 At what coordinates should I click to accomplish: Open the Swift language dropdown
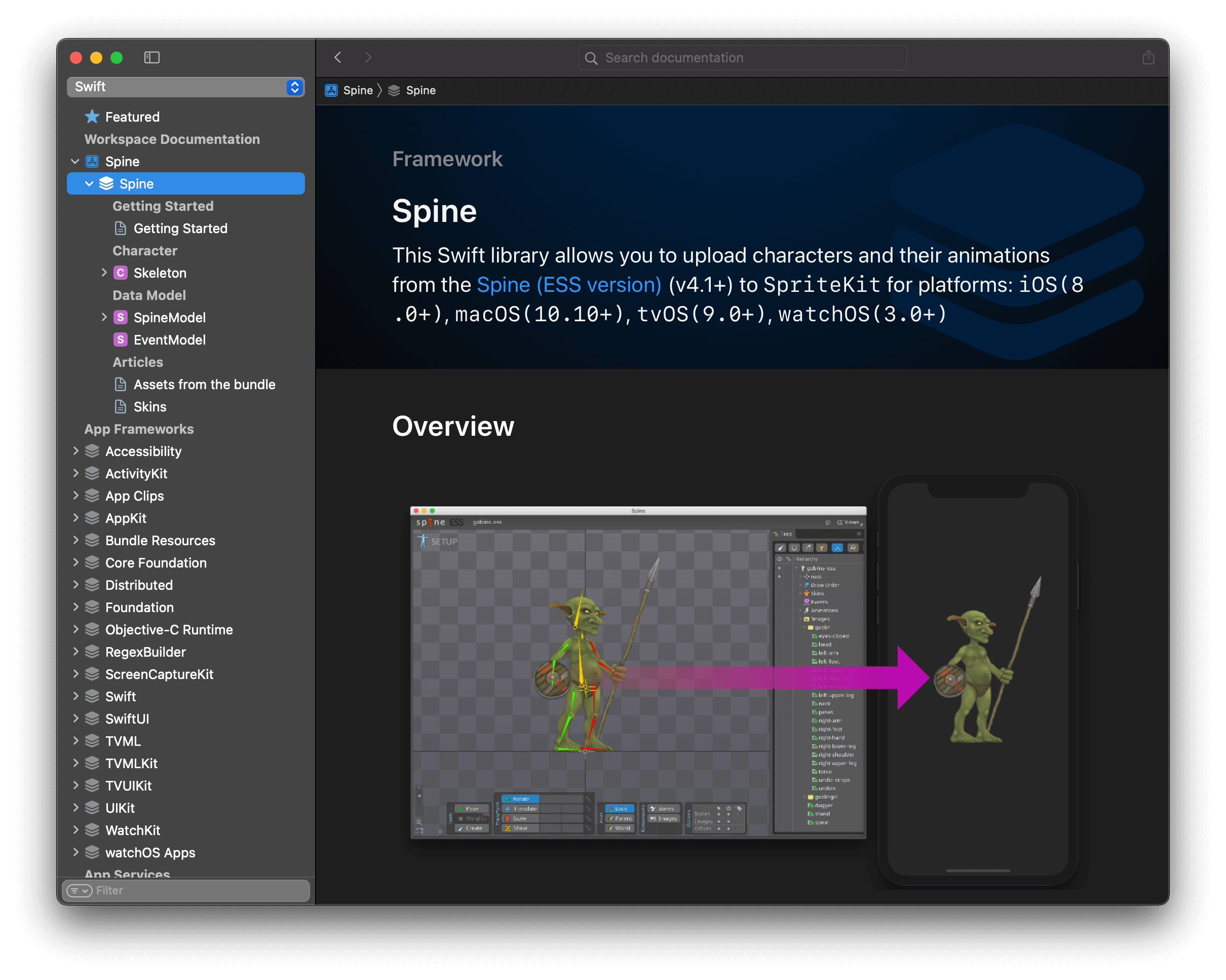point(185,87)
